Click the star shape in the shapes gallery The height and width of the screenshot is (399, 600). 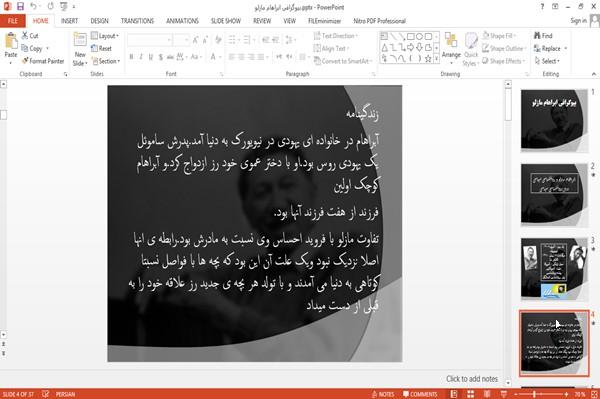point(428,58)
